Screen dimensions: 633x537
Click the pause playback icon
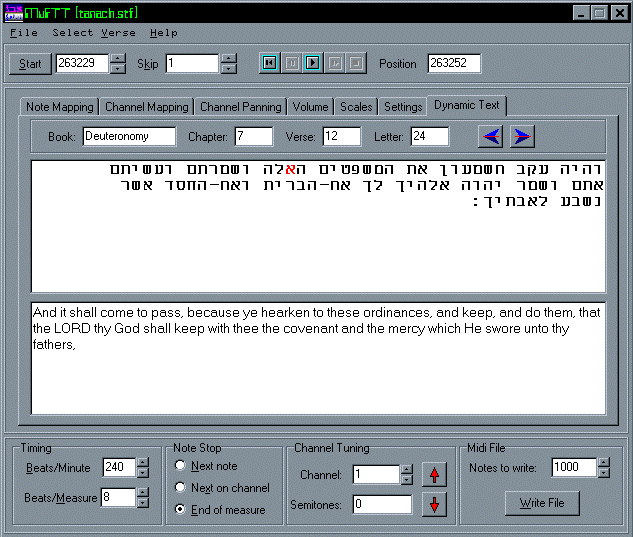291,63
